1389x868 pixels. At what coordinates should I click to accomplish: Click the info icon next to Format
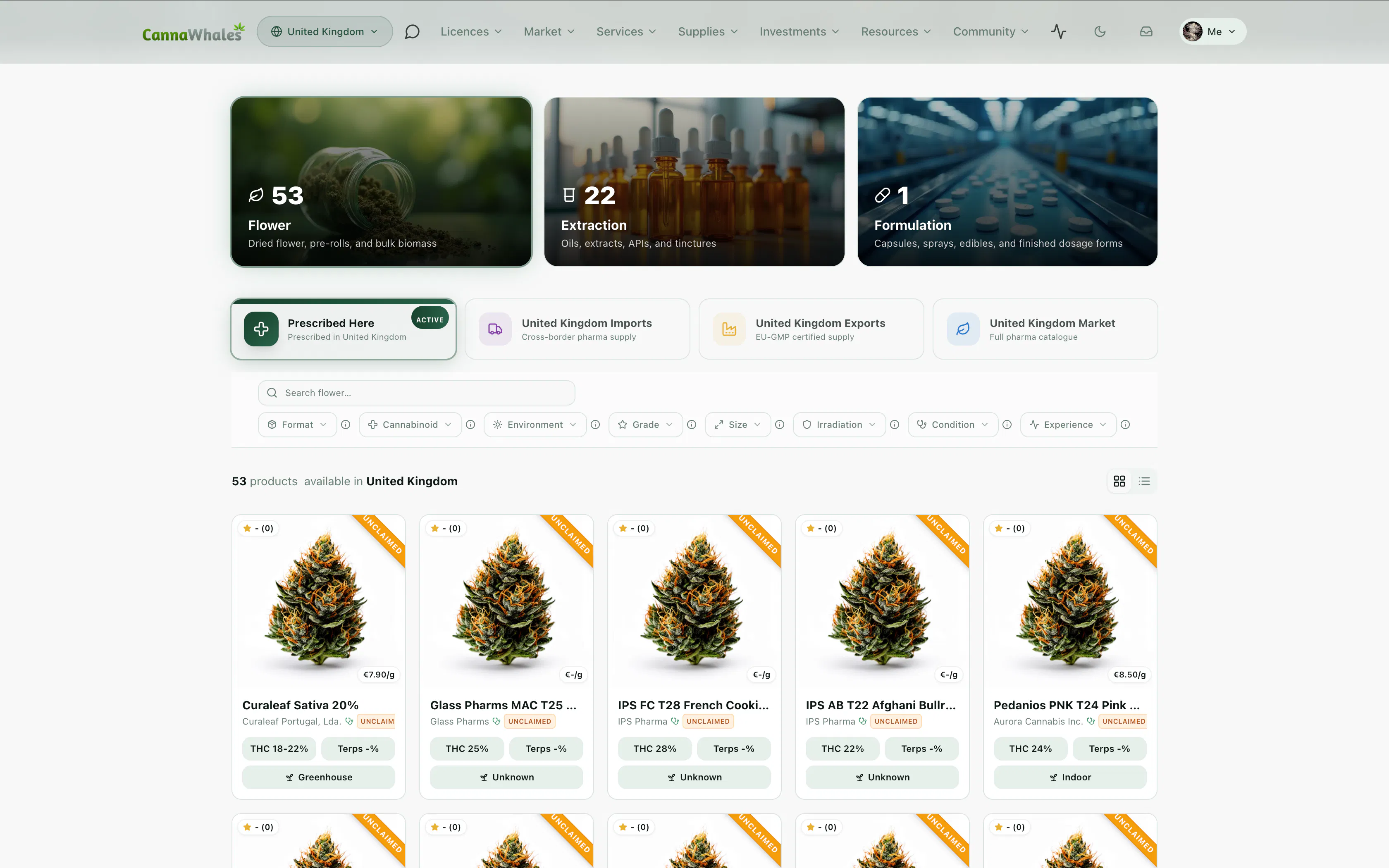click(346, 425)
